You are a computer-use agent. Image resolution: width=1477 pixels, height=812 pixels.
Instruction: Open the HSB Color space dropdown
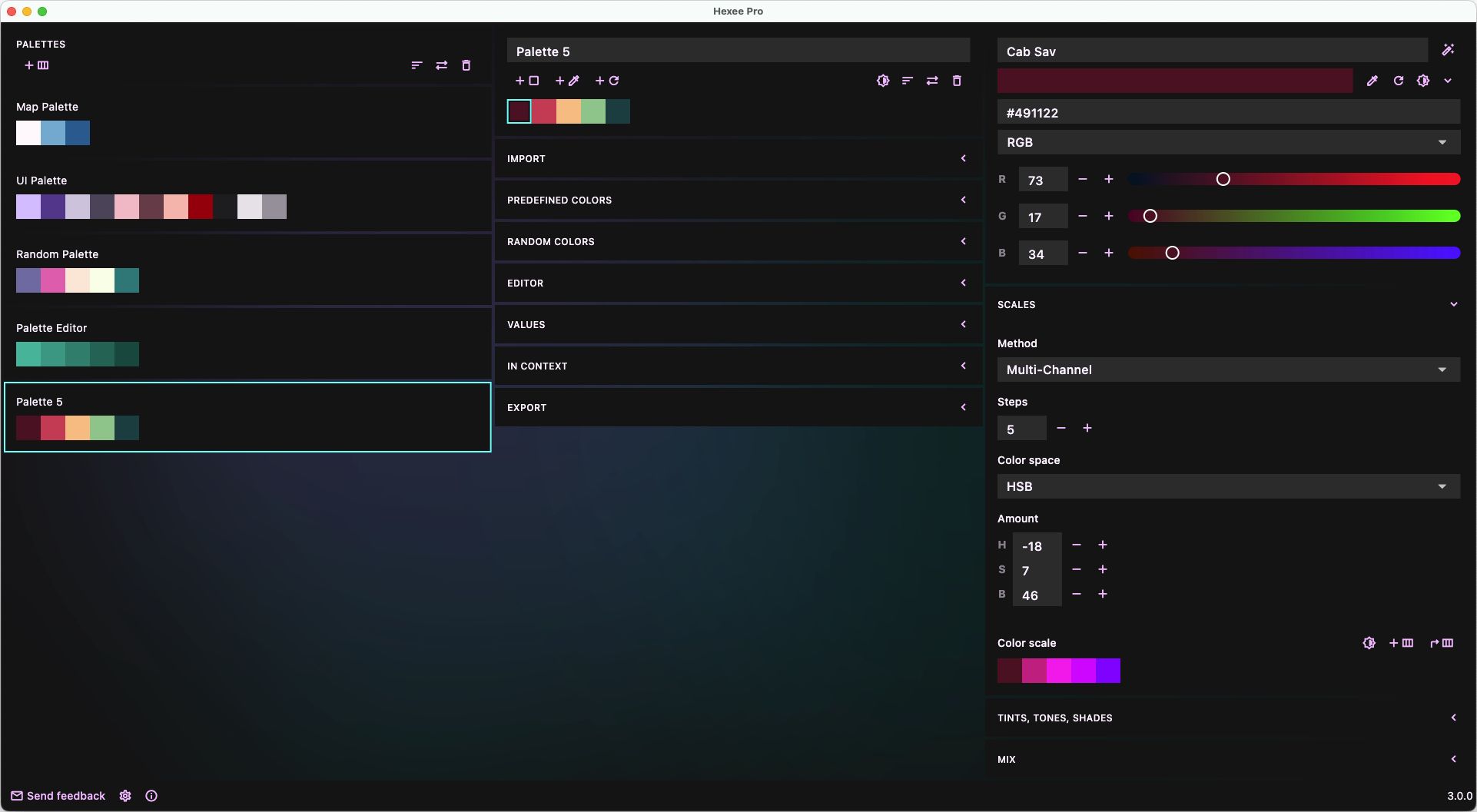(1227, 486)
